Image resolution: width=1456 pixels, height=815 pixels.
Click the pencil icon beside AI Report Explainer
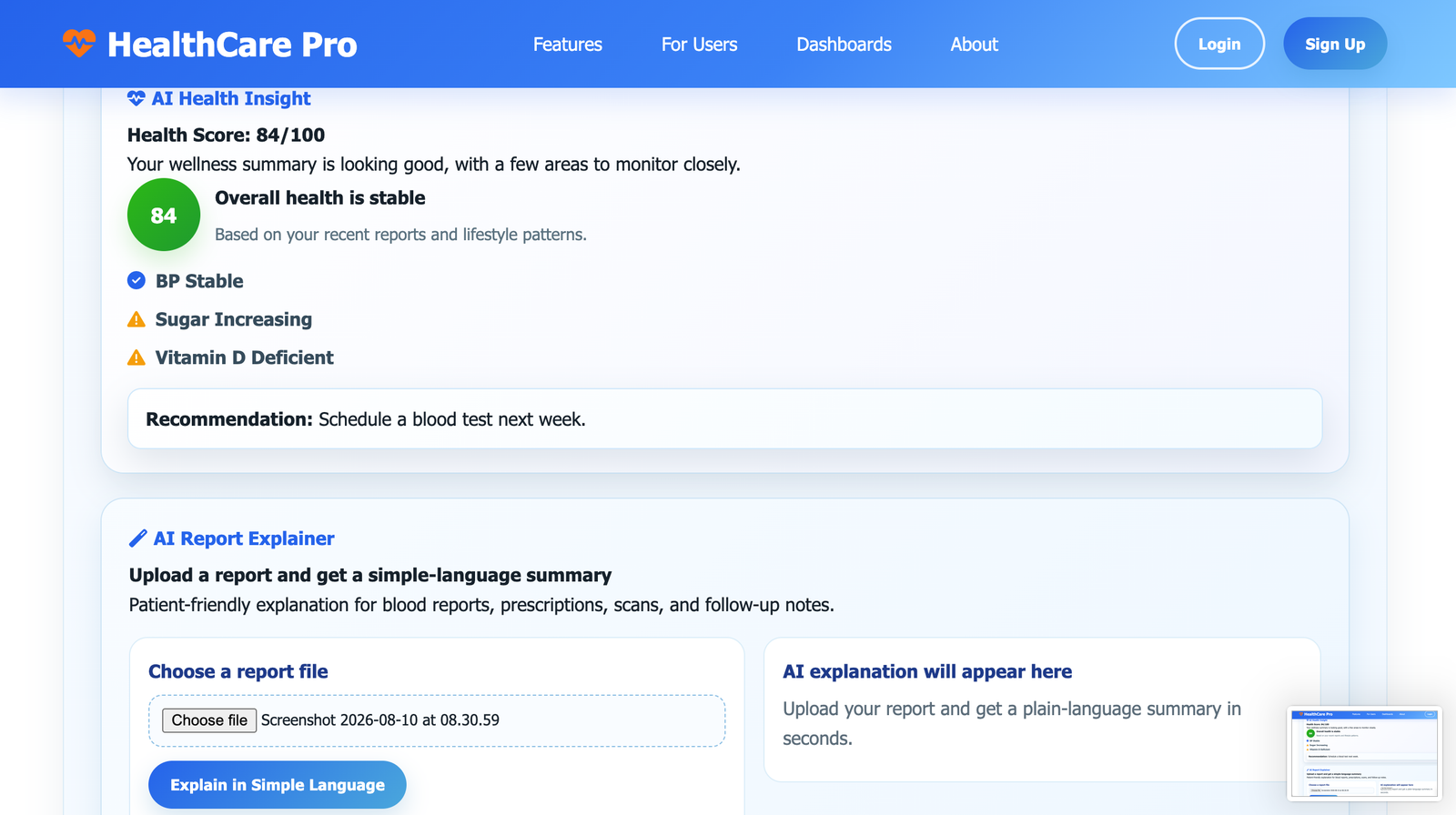(x=138, y=538)
